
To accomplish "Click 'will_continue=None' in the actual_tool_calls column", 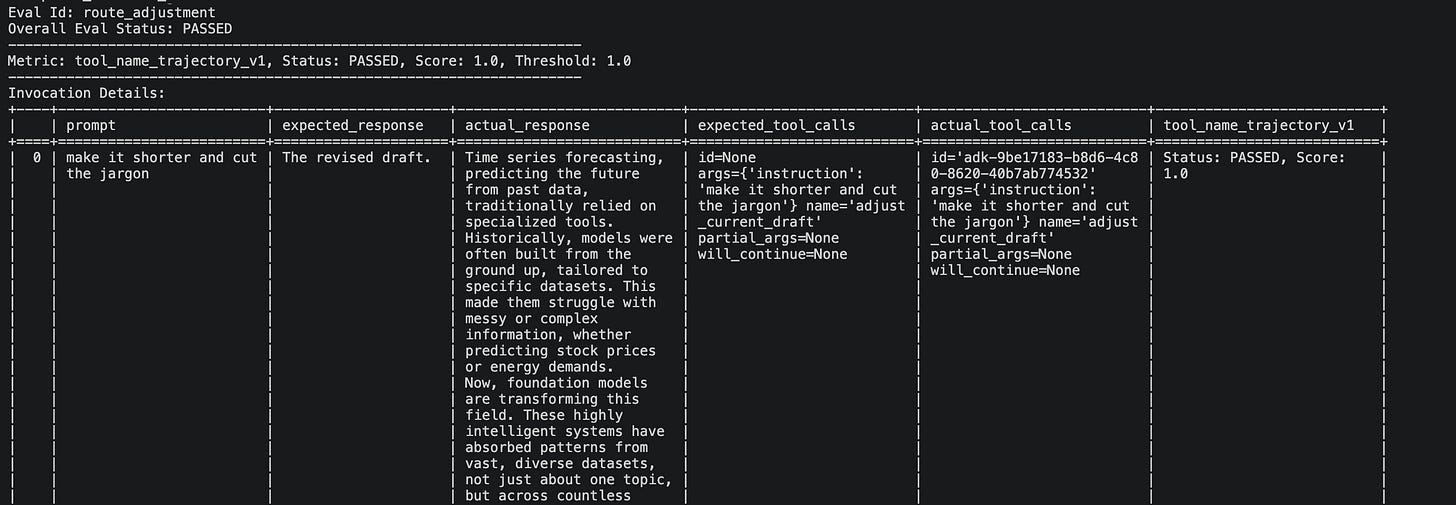I will click(1005, 271).
